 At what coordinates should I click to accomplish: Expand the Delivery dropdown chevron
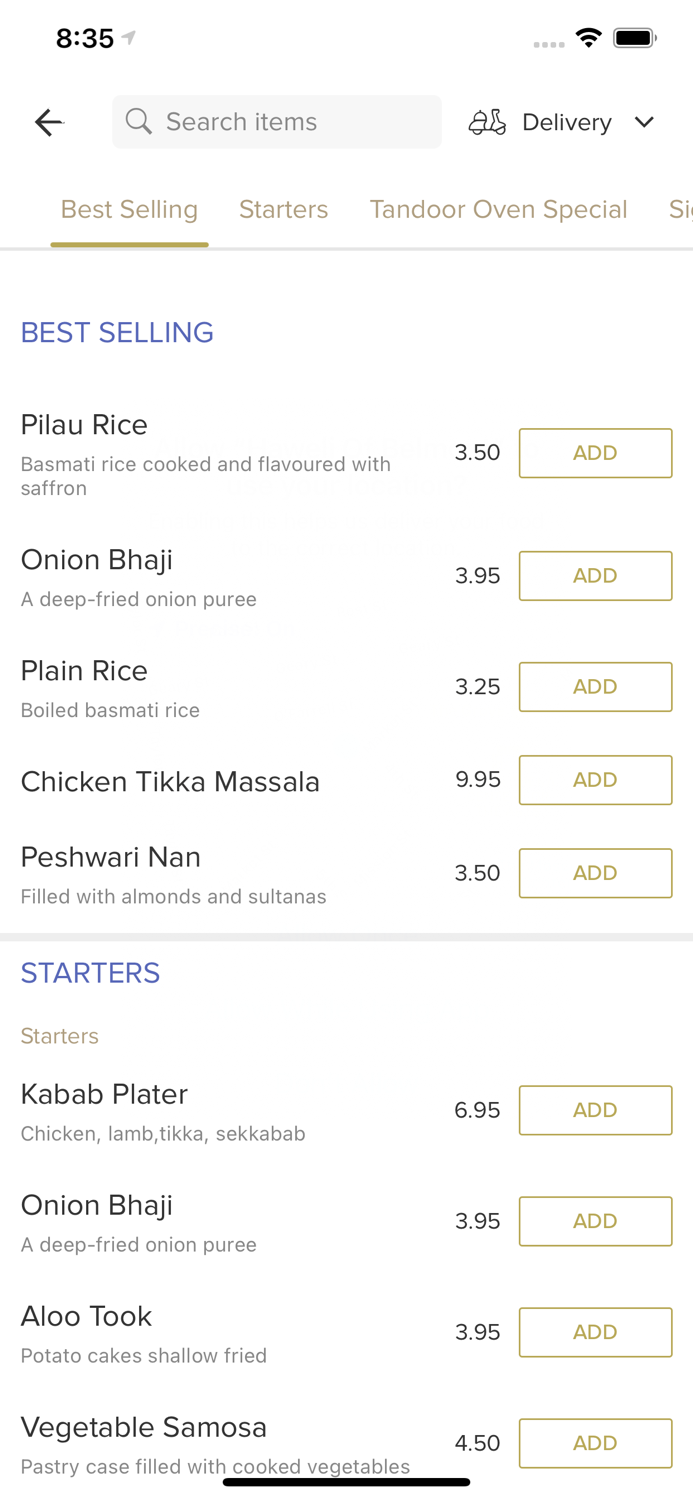tap(644, 122)
